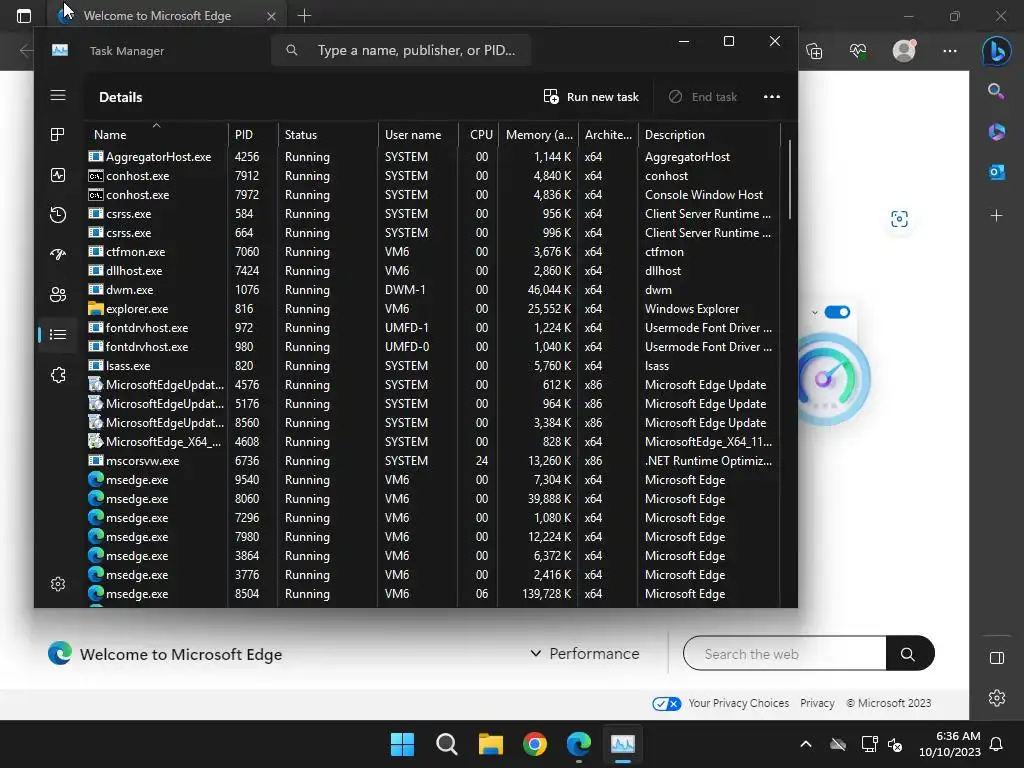Image resolution: width=1024 pixels, height=768 pixels.
Task: Open the App history icon in sidebar
Action: point(57,215)
